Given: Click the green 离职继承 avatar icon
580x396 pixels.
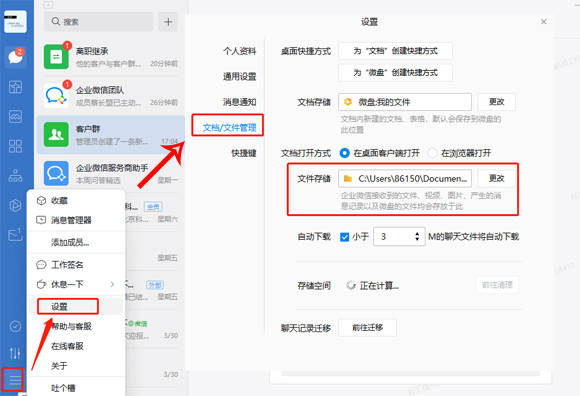Looking at the screenshot, I should click(x=56, y=57).
